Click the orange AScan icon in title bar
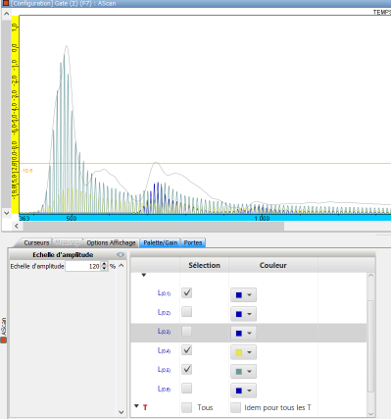The image size is (391, 419). point(5,3)
